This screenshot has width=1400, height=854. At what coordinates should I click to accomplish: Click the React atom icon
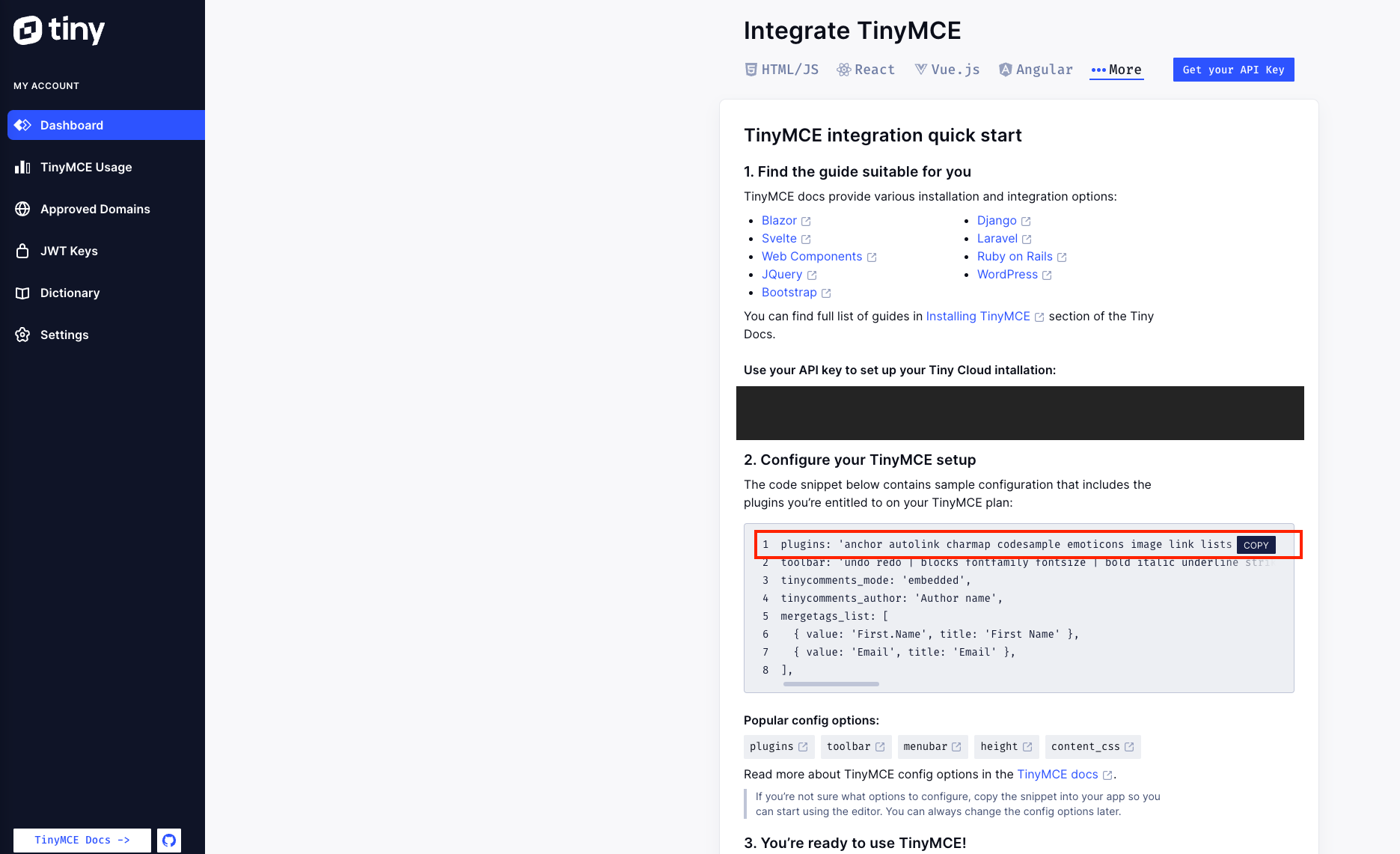(844, 70)
